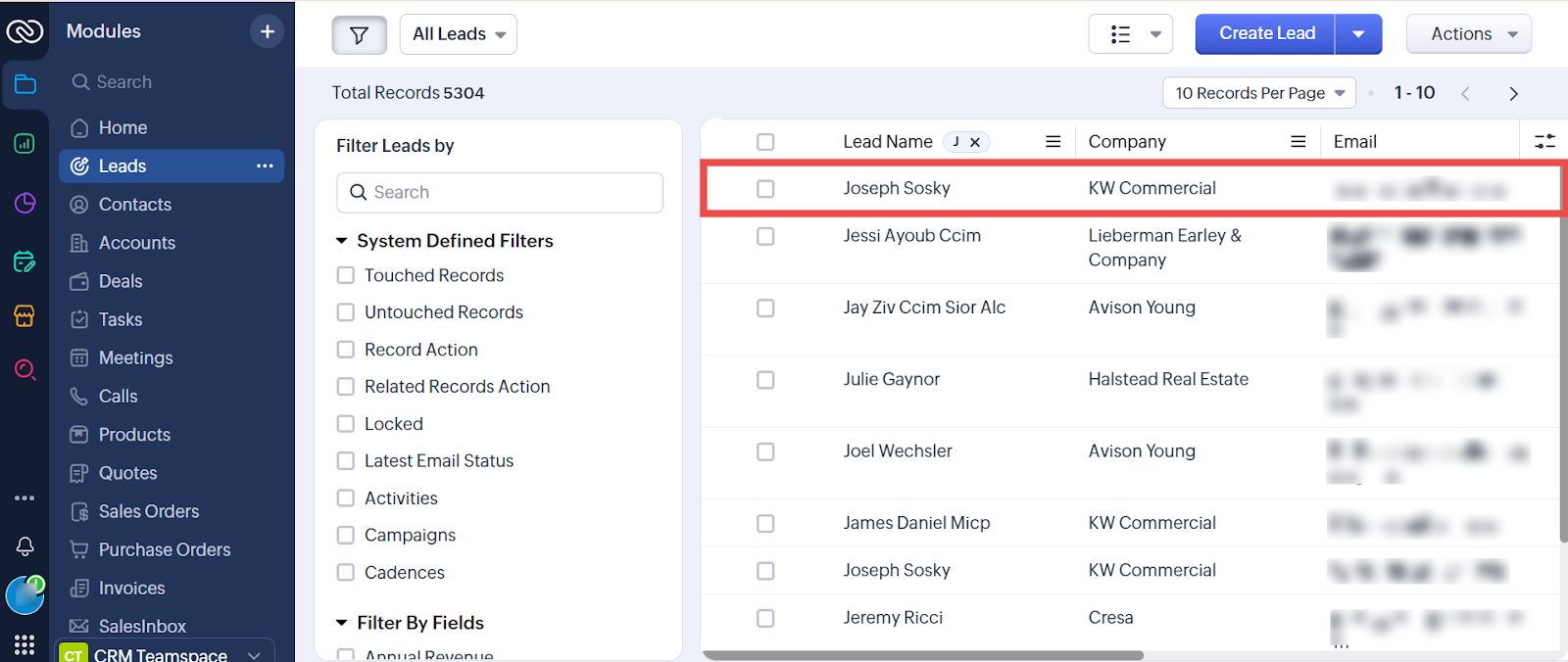The width and height of the screenshot is (1568, 662).
Task: Click the Filter Leads by search field
Action: [x=500, y=193]
